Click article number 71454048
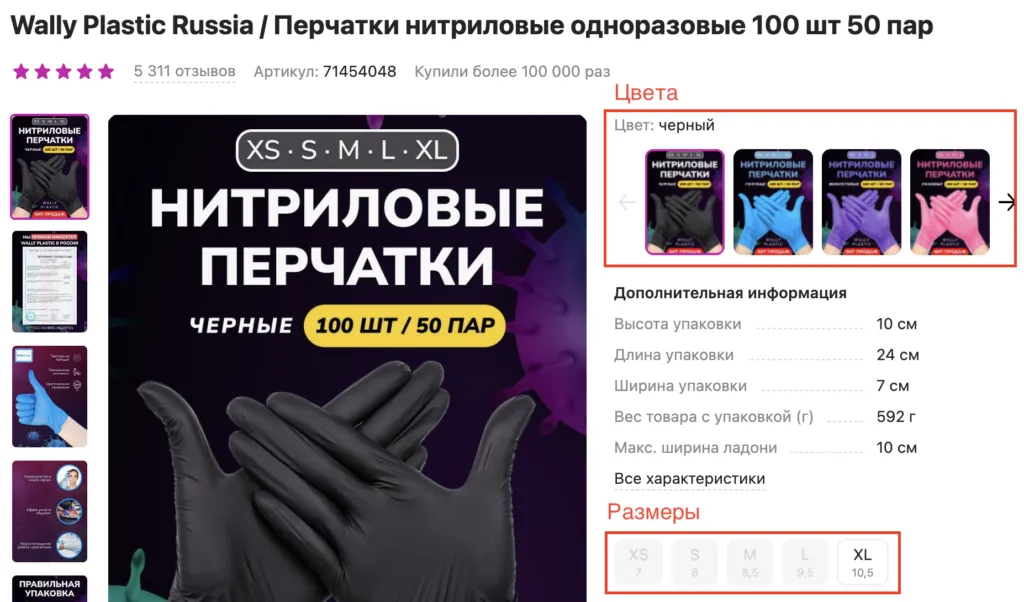 tap(359, 71)
